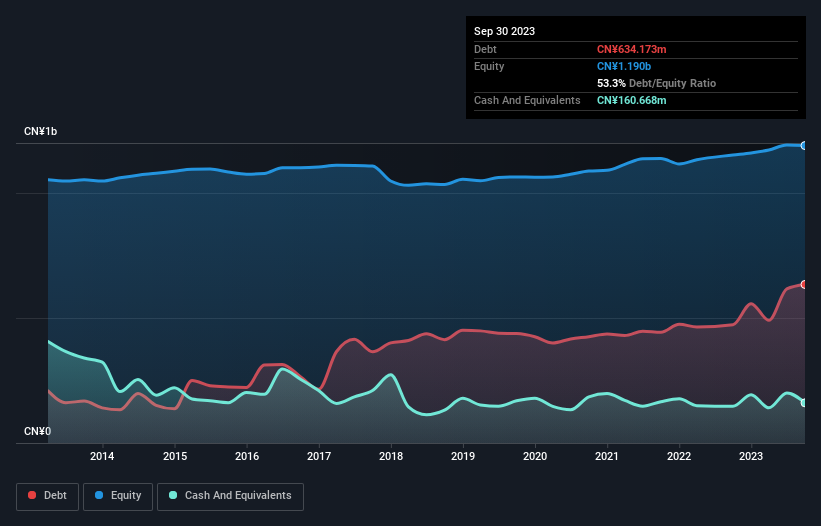Viewport: 821px width, 526px height.
Task: Click the 2020 axis label
Action: click(535, 456)
